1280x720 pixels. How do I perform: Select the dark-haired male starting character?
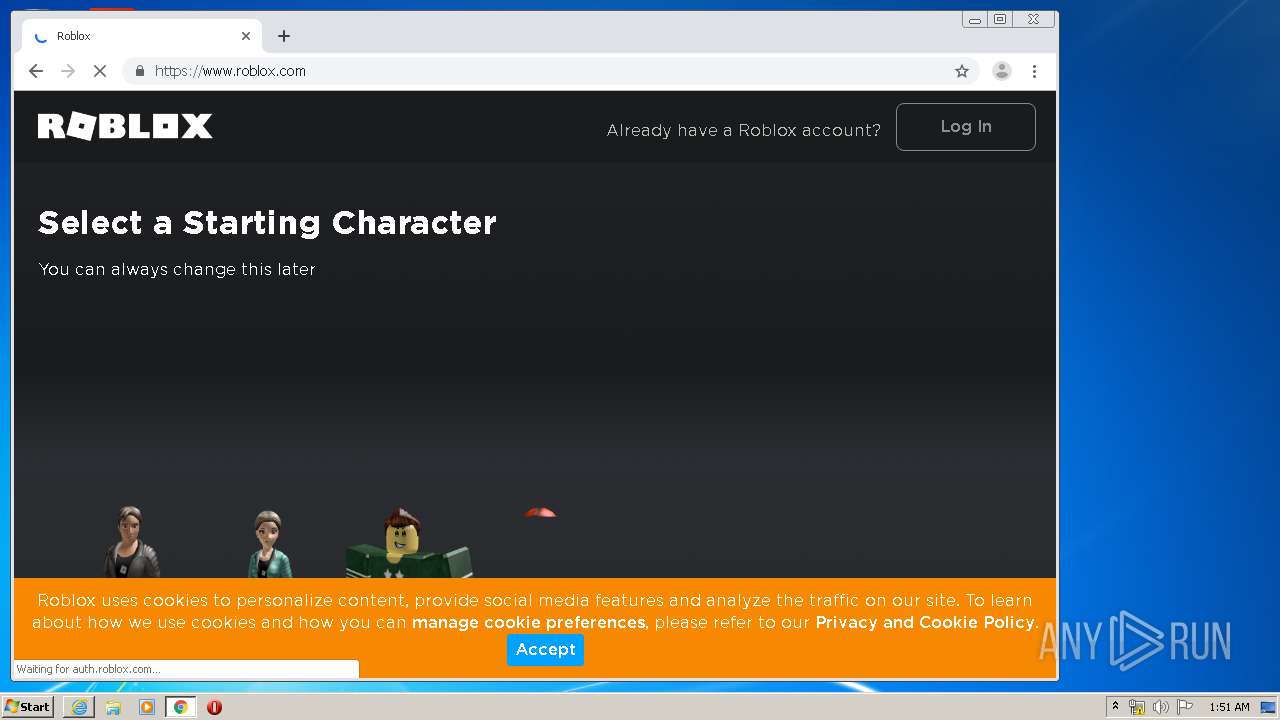[131, 543]
